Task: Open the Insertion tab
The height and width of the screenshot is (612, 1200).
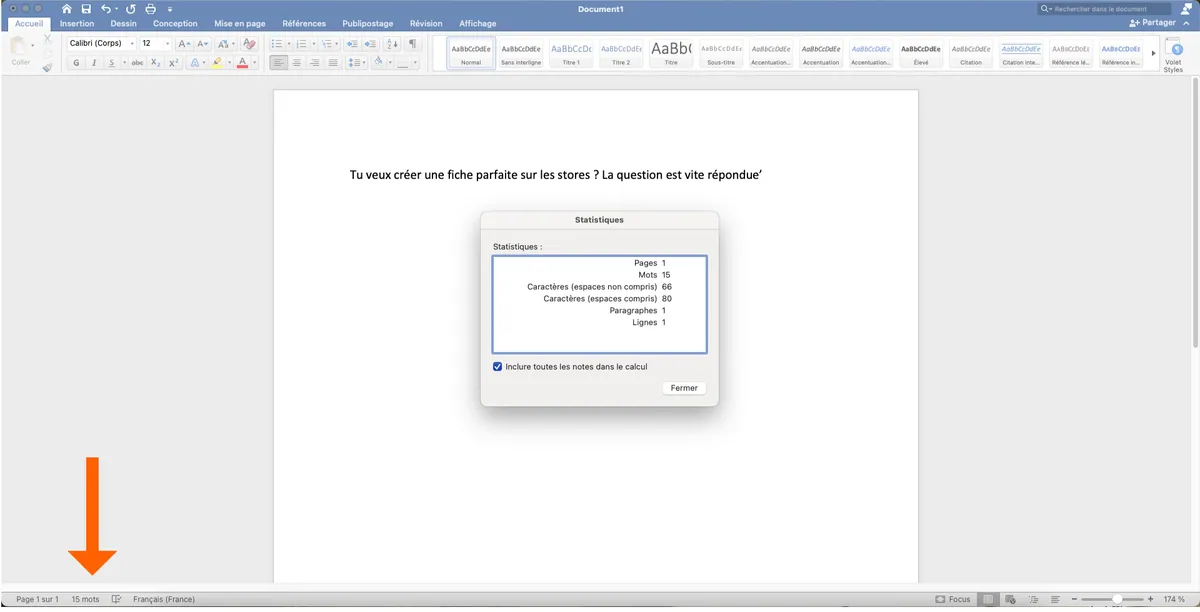Action: [77, 23]
